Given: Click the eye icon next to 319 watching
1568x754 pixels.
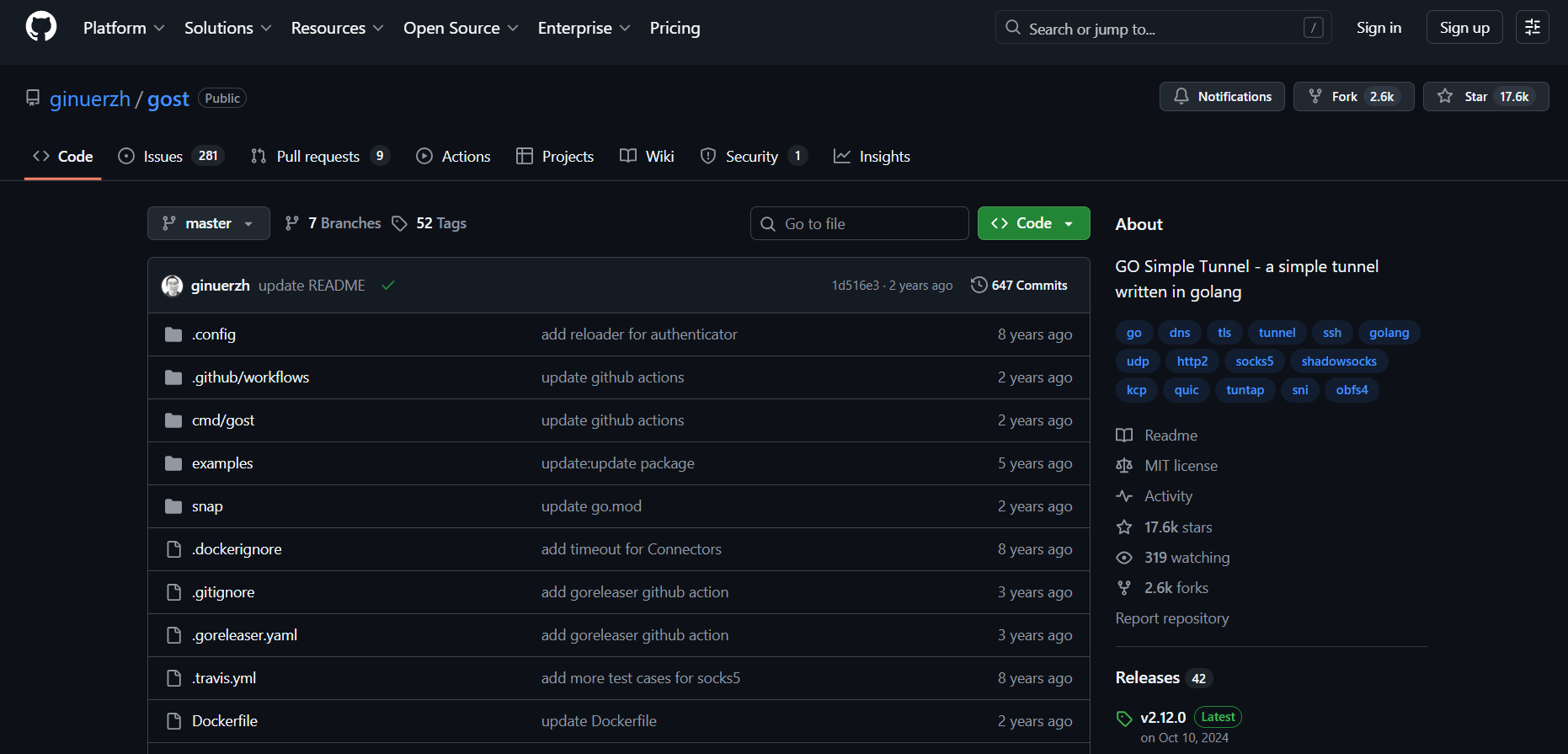Looking at the screenshot, I should point(1124,558).
